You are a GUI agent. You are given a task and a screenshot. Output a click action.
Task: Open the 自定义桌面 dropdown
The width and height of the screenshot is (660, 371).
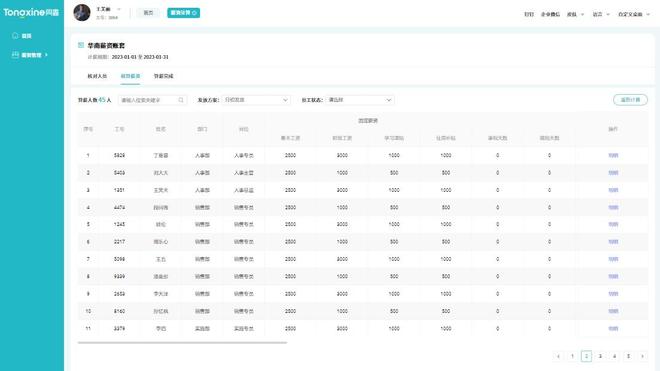[634, 14]
